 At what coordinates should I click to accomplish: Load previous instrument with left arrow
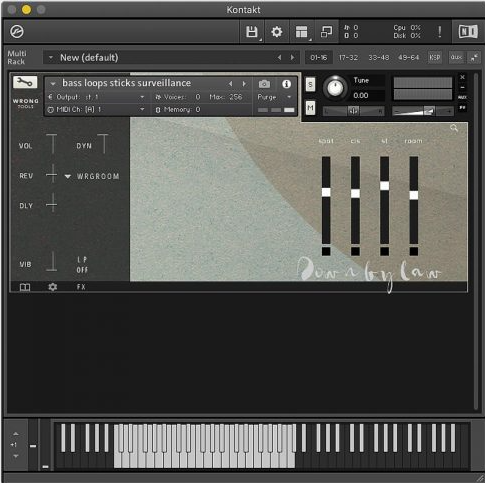[231, 84]
